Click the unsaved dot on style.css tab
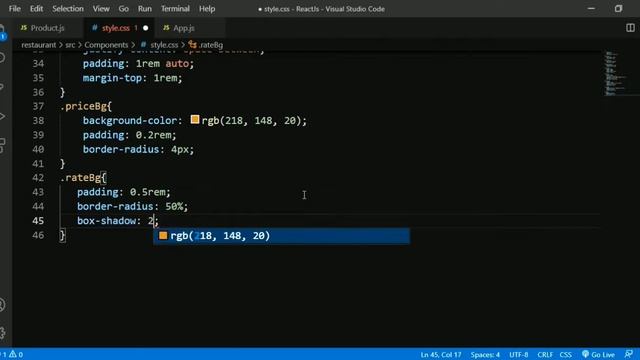 [x=146, y=28]
